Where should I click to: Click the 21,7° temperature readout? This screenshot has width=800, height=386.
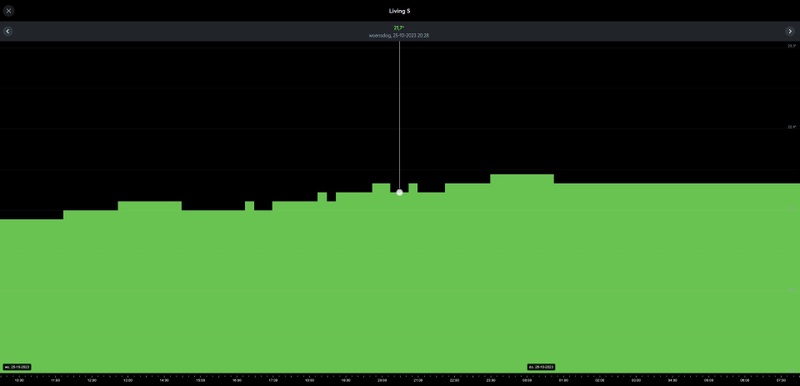pyautogui.click(x=399, y=28)
